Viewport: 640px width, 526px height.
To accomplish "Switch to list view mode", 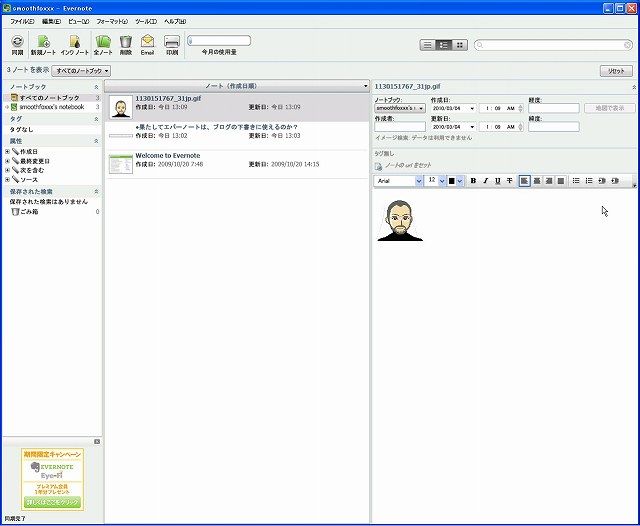I will 427,45.
